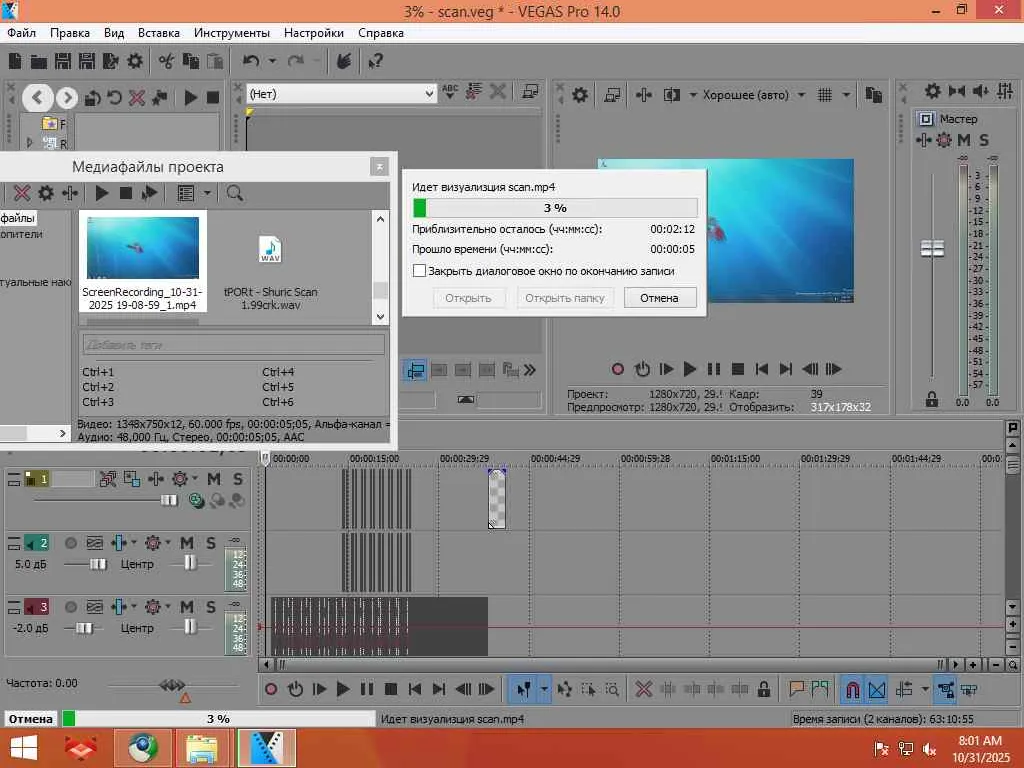1024x768 pixels.
Task: Click the status bar Отмена button
Action: (x=30, y=718)
